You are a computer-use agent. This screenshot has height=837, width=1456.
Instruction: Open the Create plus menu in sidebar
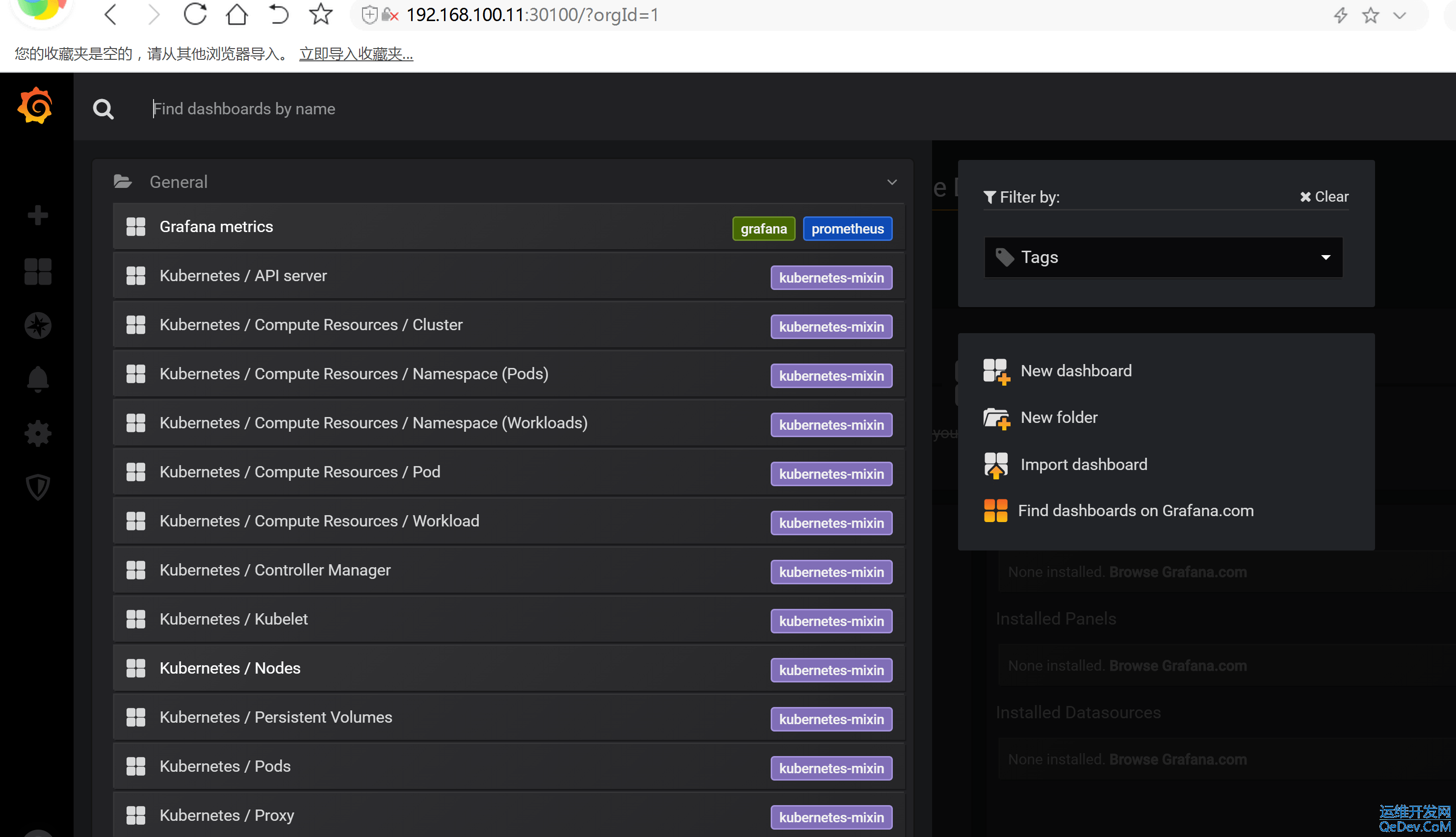pos(38,215)
